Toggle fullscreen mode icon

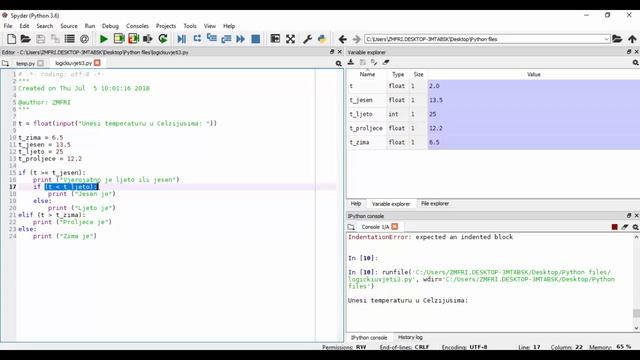click(x=290, y=39)
